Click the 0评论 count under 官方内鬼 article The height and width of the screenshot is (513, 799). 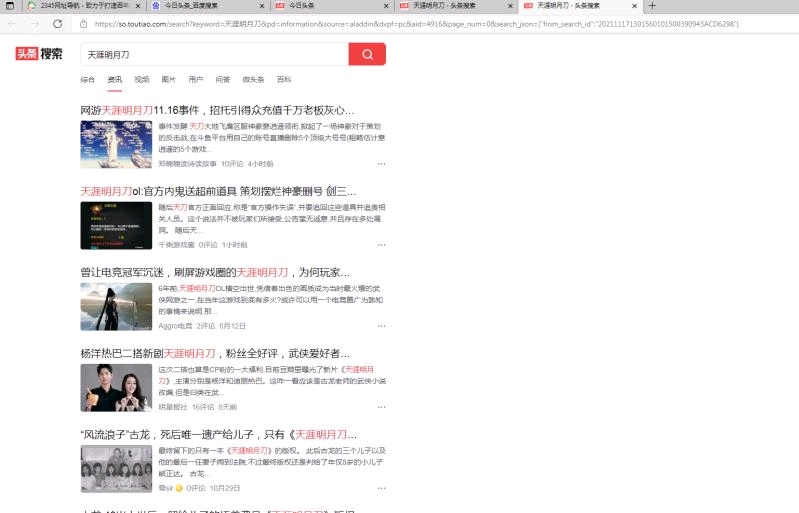208,245
